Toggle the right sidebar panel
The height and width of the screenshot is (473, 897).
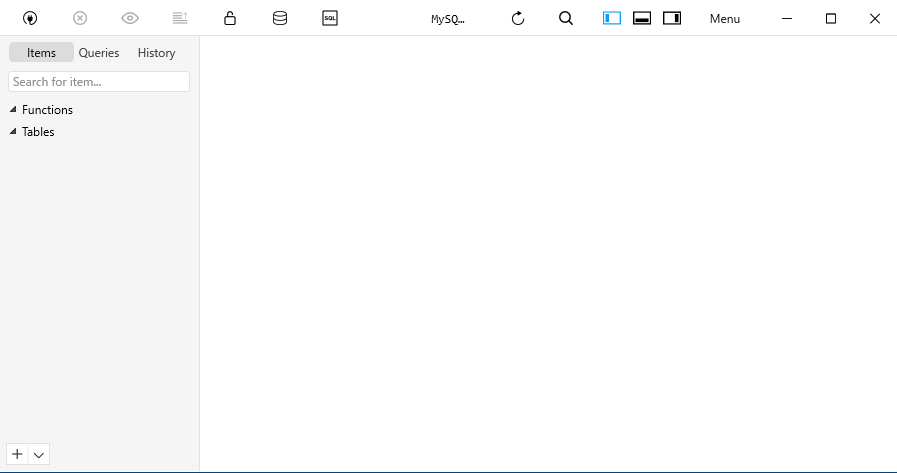(672, 18)
